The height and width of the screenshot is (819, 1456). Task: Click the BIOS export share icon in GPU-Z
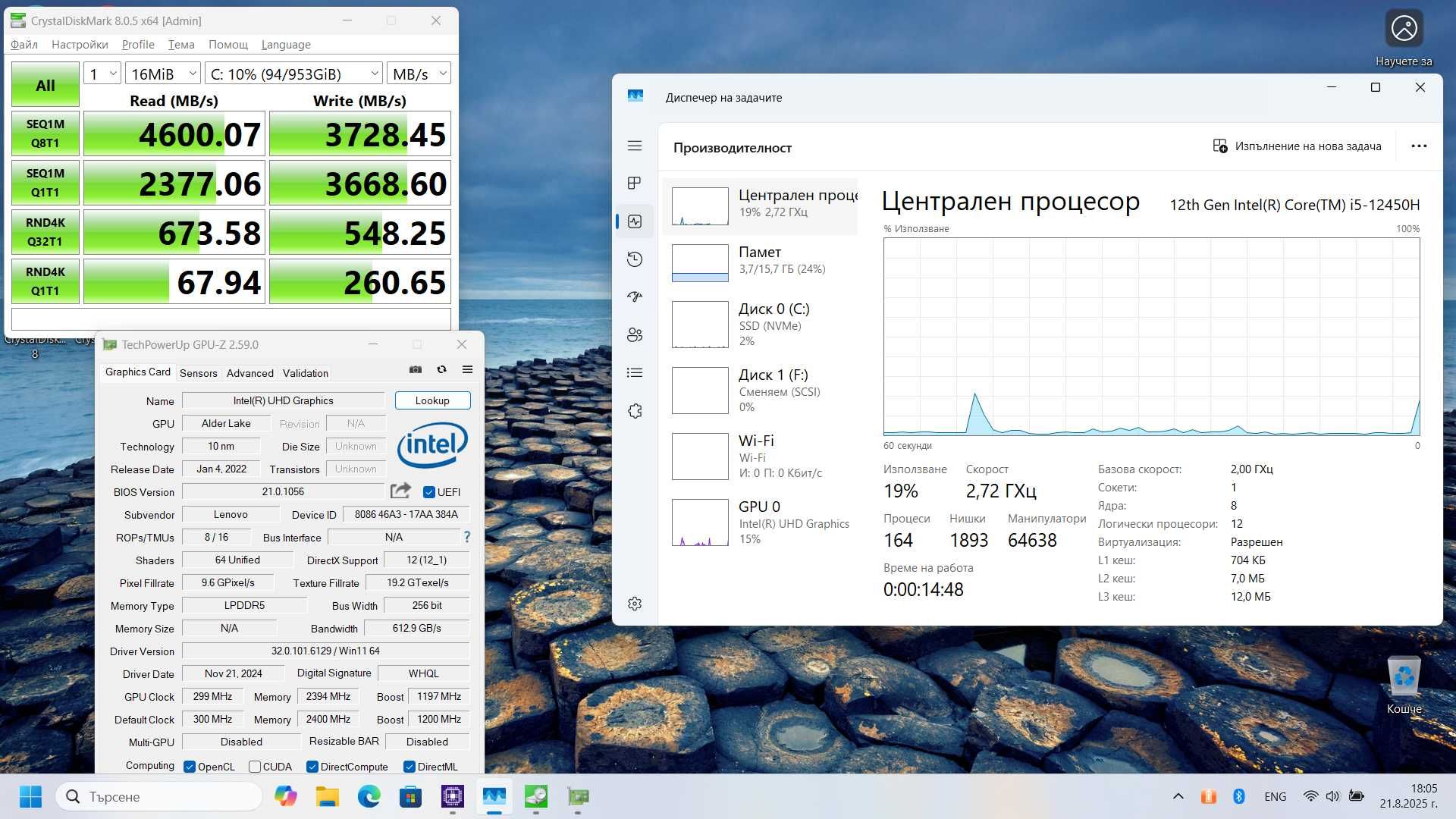pyautogui.click(x=400, y=491)
